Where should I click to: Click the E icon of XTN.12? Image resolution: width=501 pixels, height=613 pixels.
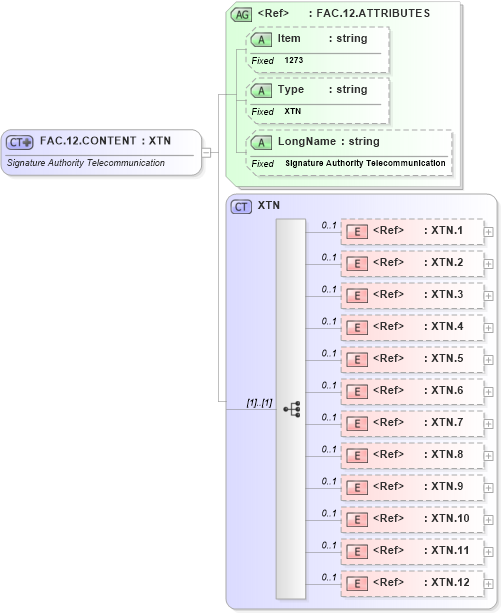357,584
